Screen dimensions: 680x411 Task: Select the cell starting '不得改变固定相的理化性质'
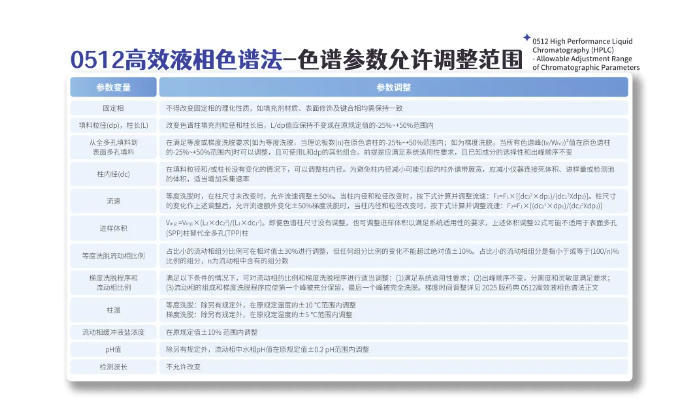point(393,108)
